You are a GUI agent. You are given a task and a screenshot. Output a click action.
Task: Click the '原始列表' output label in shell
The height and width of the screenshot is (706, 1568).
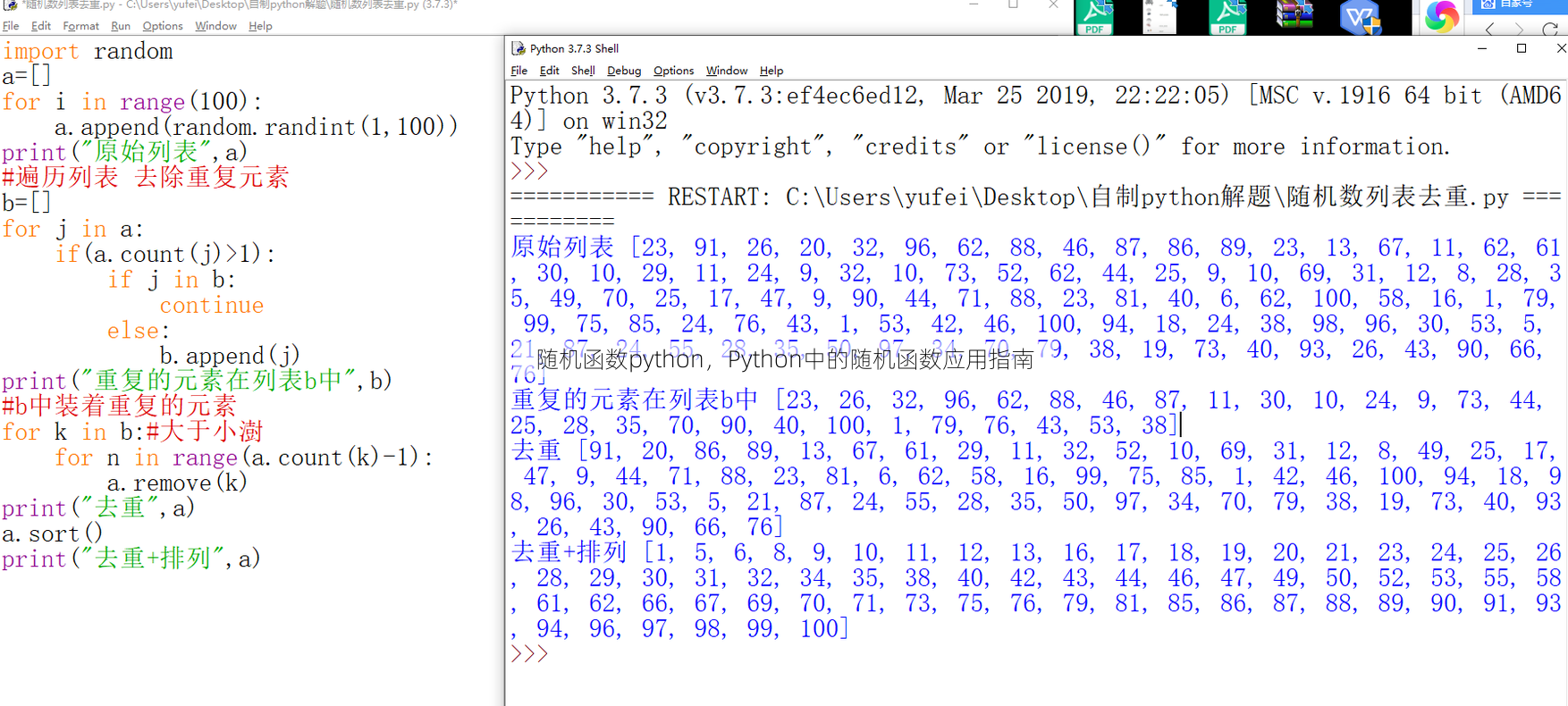[x=562, y=248]
